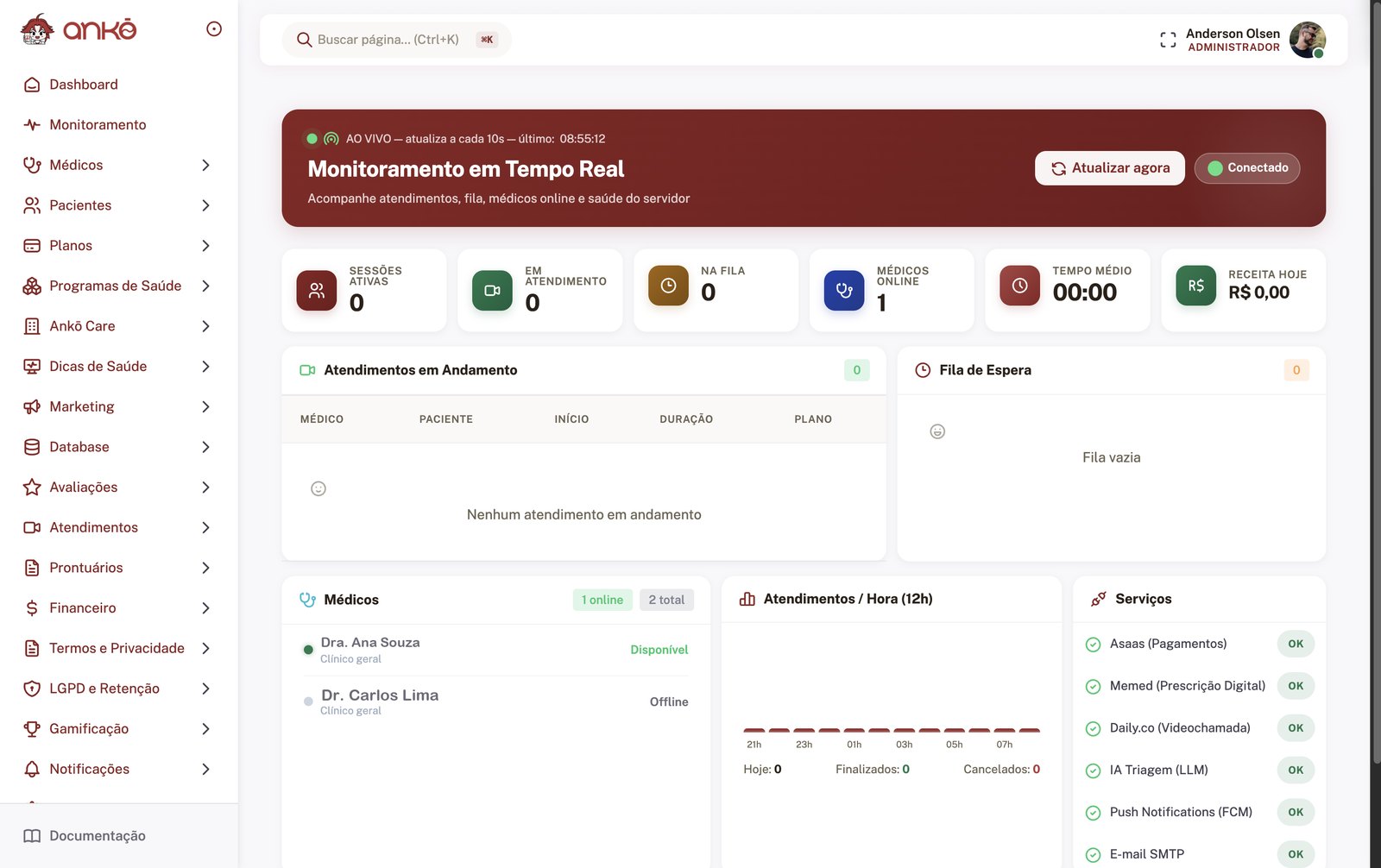The height and width of the screenshot is (868, 1381).
Task: Click the Planos card icon
Action: coord(32,246)
